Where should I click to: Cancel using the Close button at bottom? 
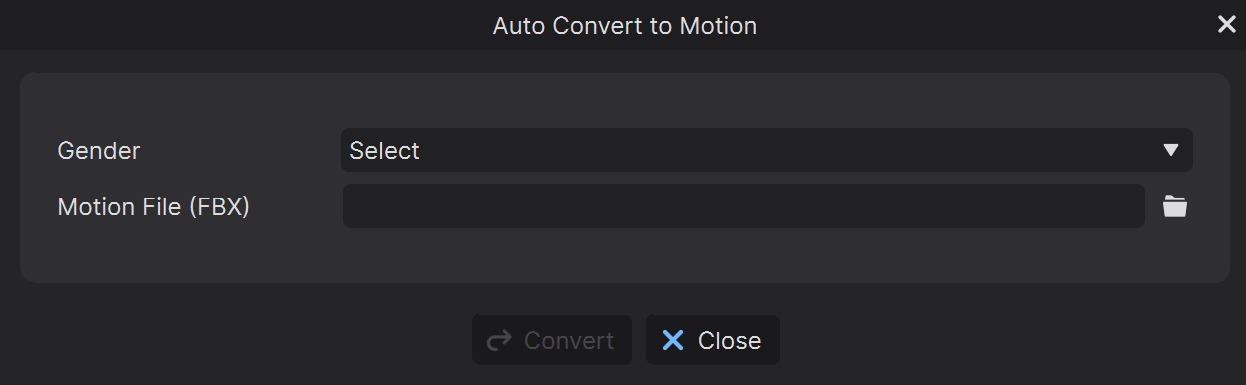coord(713,341)
